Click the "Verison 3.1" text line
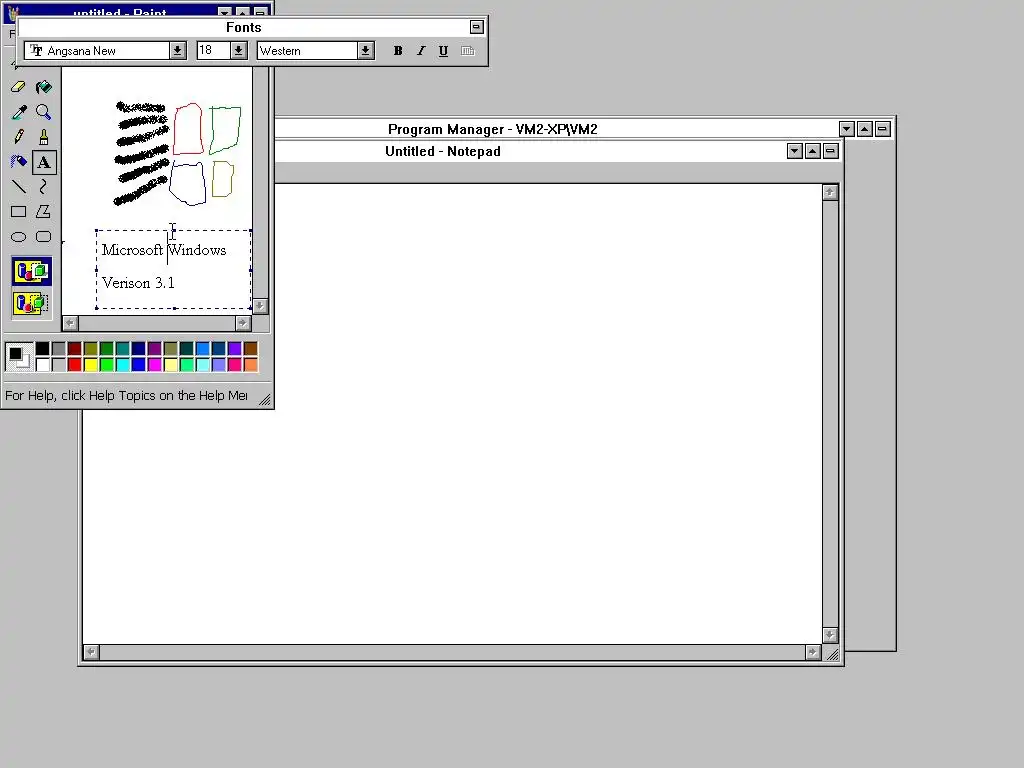The width and height of the screenshot is (1024, 768). click(x=138, y=283)
